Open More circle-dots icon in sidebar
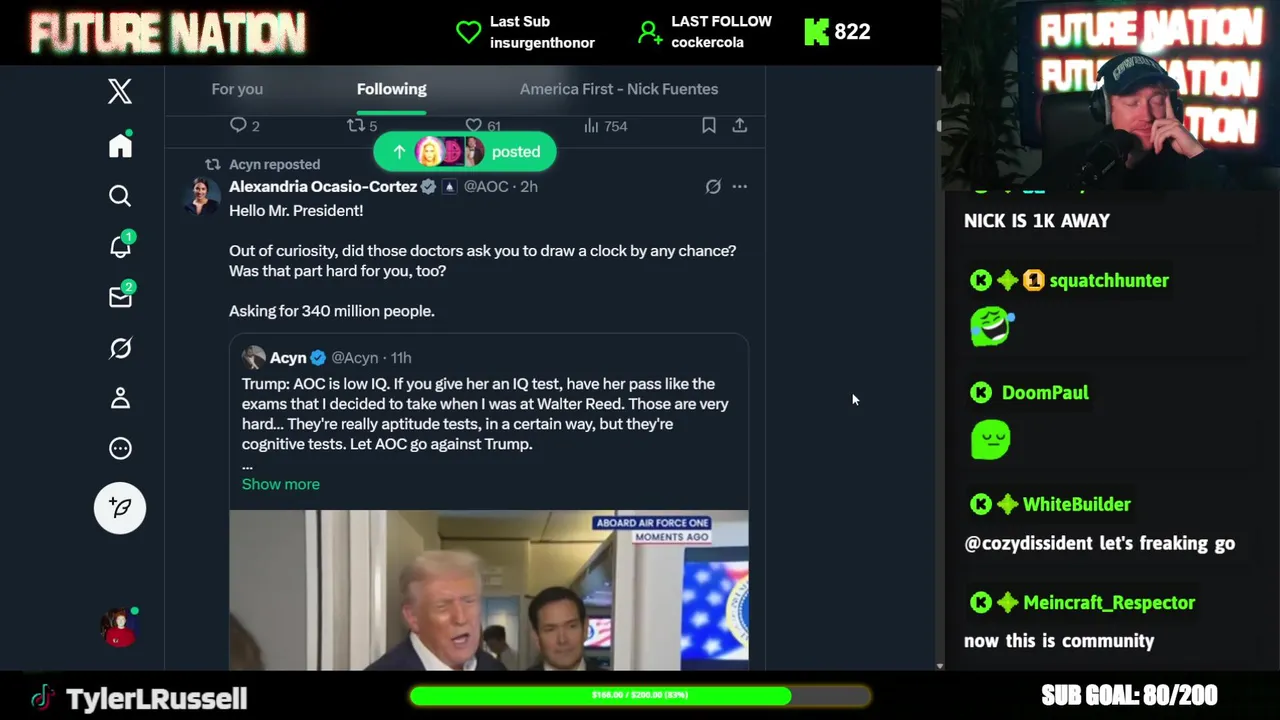The width and height of the screenshot is (1280, 720). (120, 448)
